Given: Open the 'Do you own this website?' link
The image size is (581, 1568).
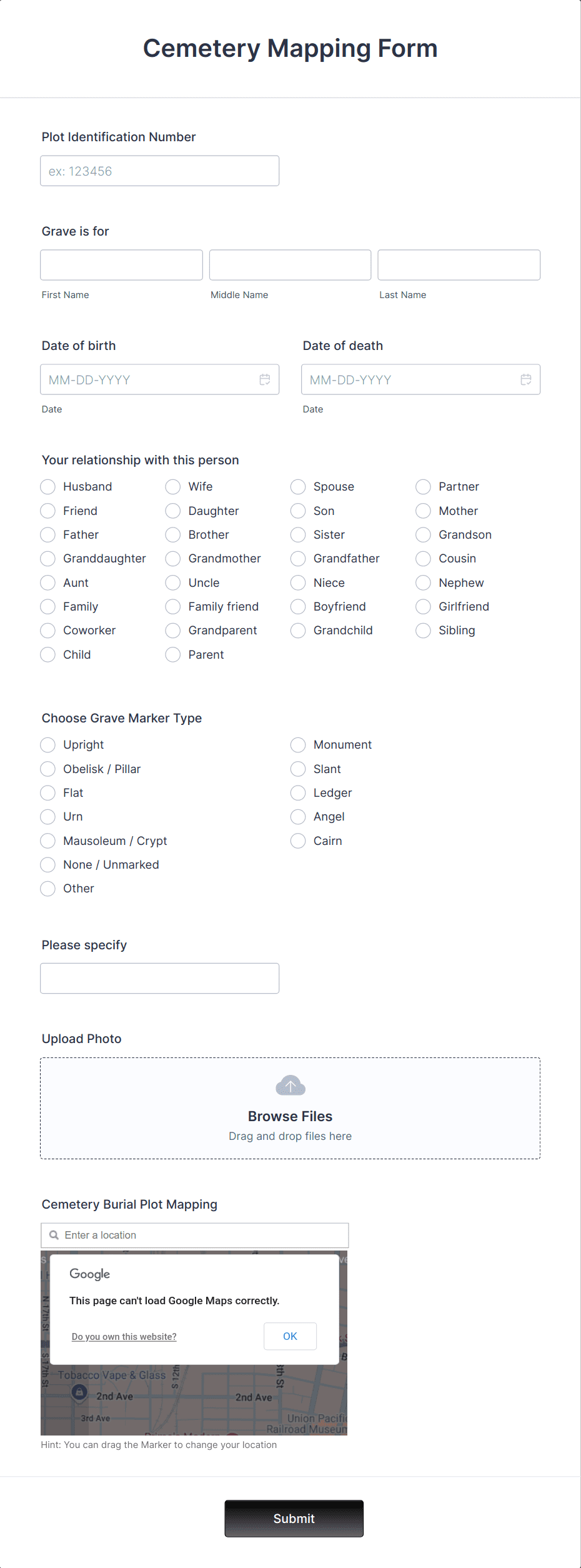Looking at the screenshot, I should coord(124,1337).
